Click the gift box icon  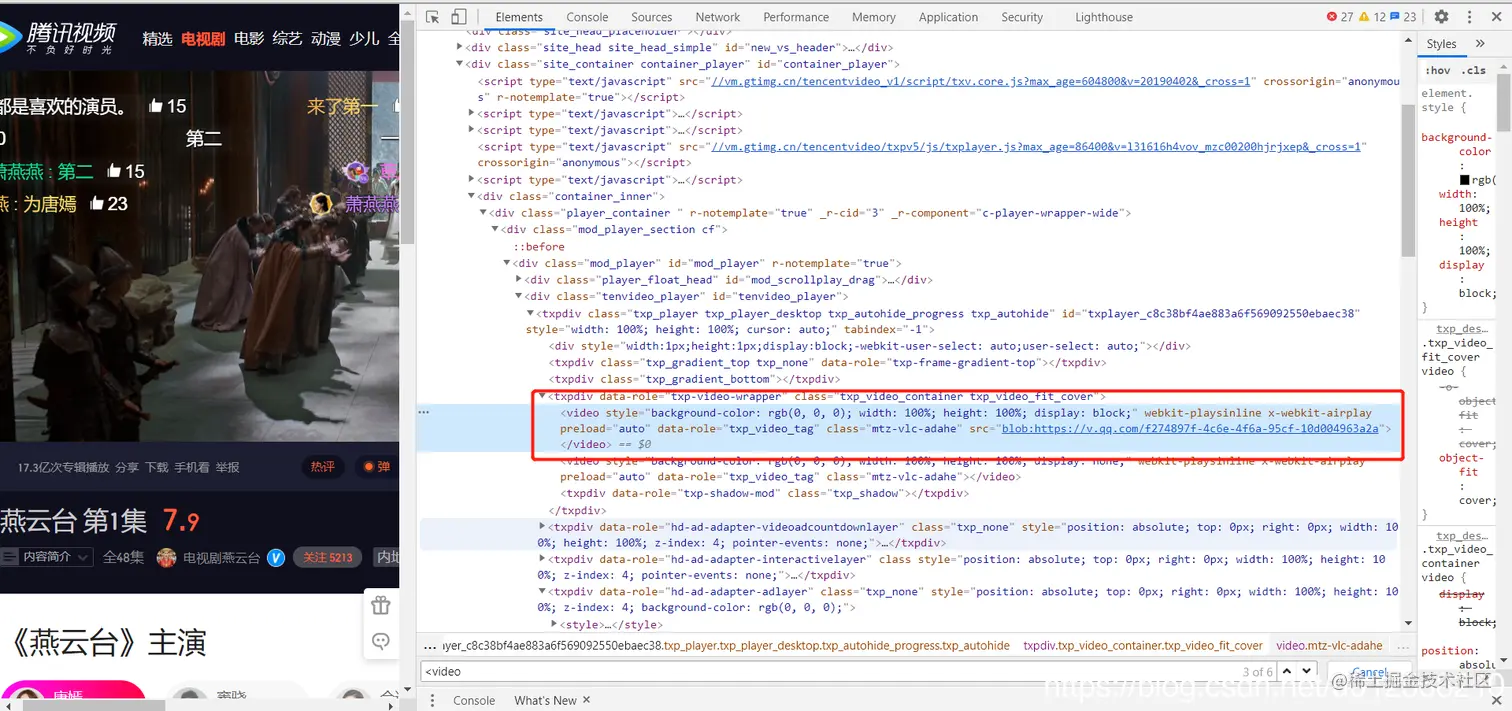pos(380,606)
